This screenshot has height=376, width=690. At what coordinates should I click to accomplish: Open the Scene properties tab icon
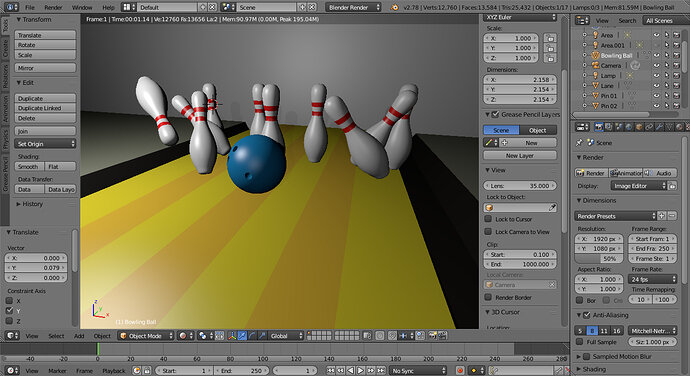click(x=619, y=127)
